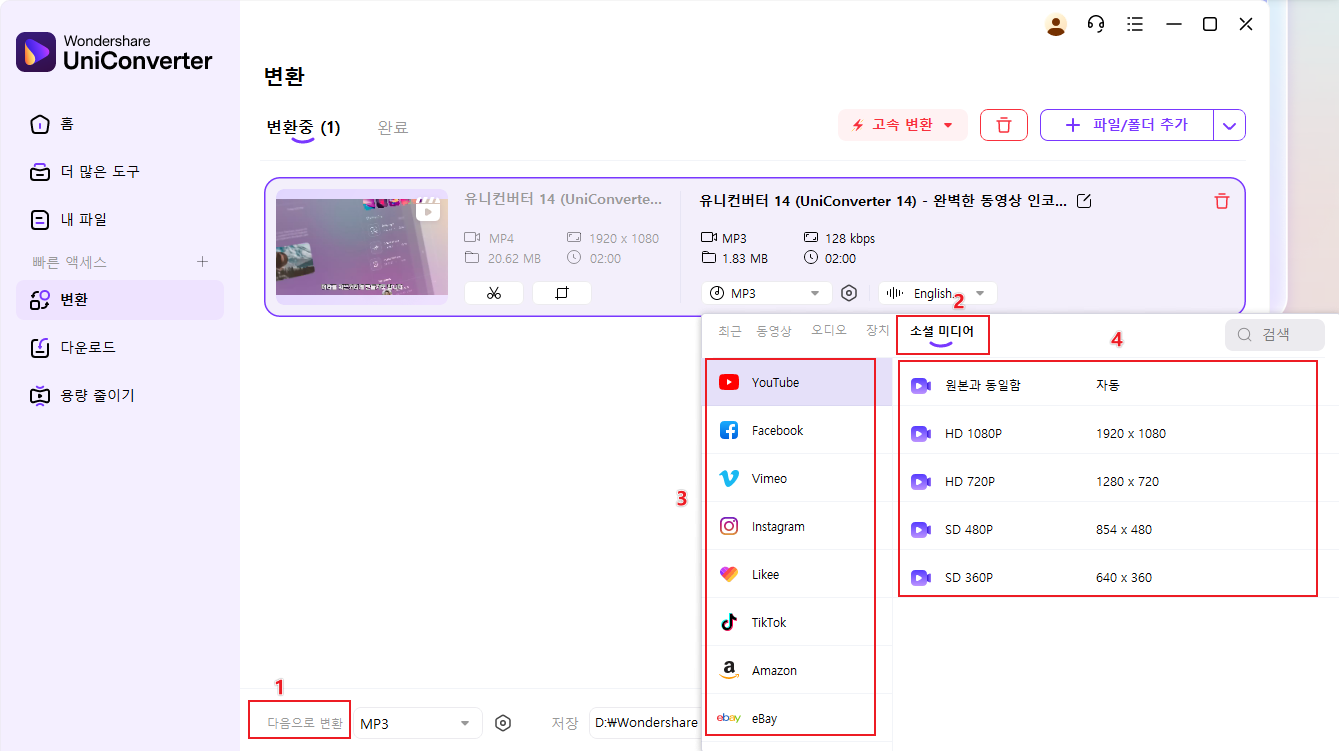
Task: Select the Social Media (소셜 미디어) tab
Action: 941,331
